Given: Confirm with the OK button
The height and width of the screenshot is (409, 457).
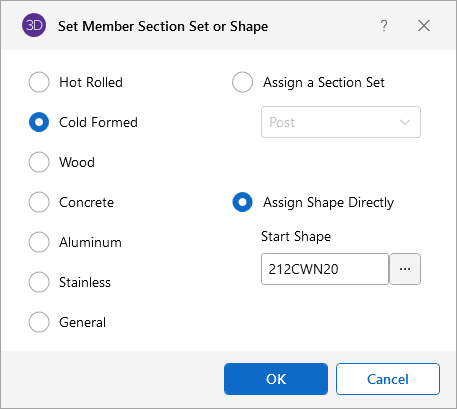Looking at the screenshot, I should (x=276, y=379).
